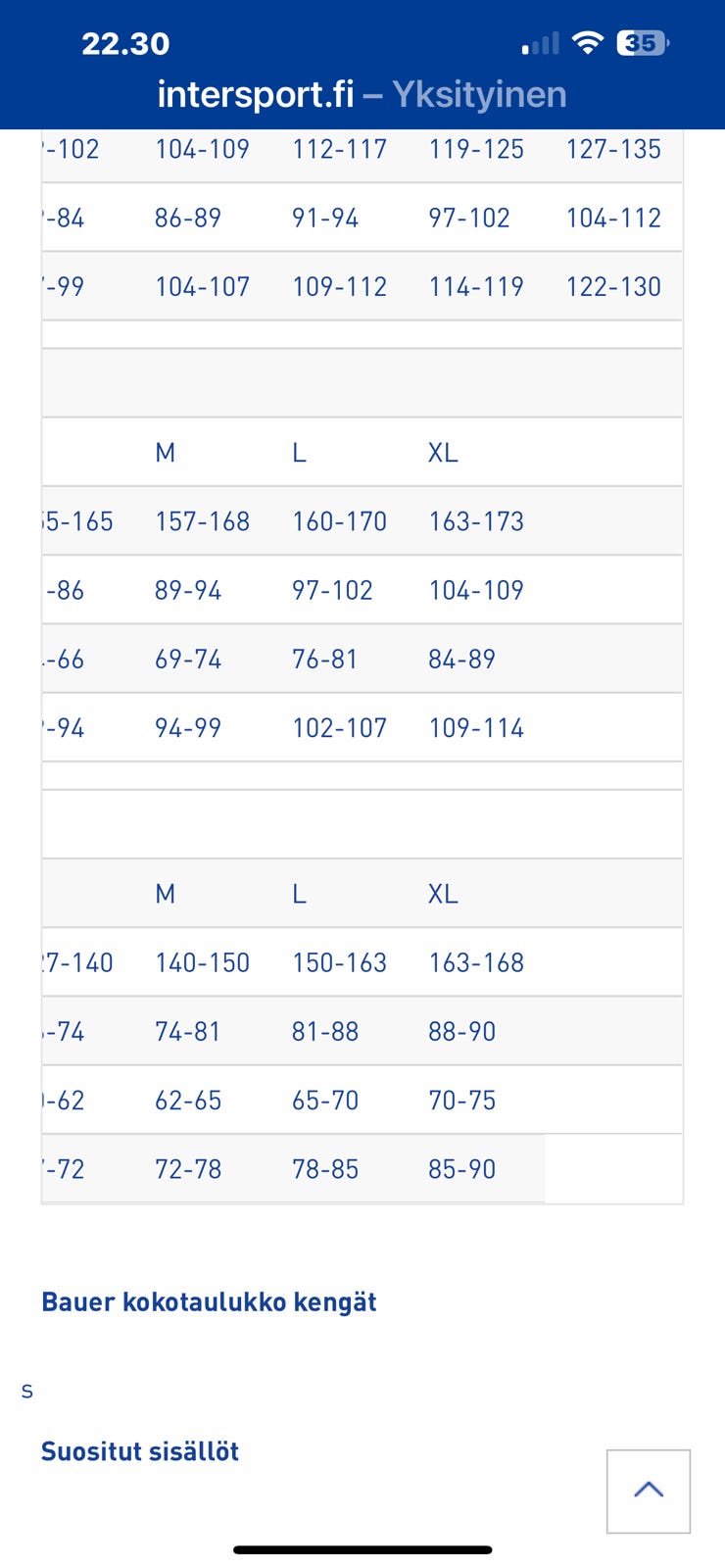
Task: Select the 62-65 measurement cell
Action: click(188, 1101)
